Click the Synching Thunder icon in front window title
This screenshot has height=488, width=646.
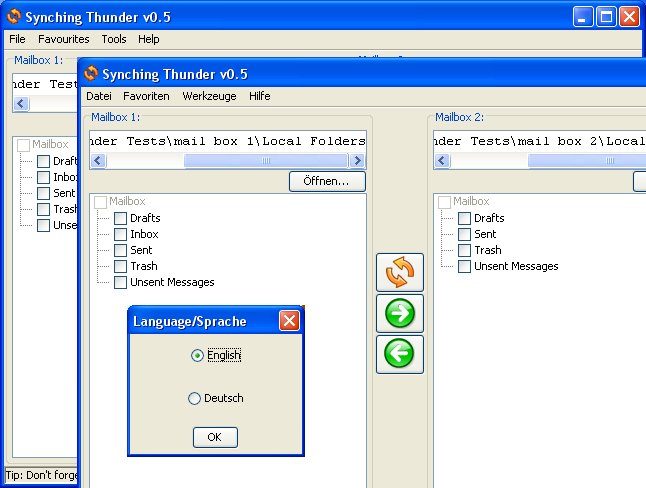point(91,74)
